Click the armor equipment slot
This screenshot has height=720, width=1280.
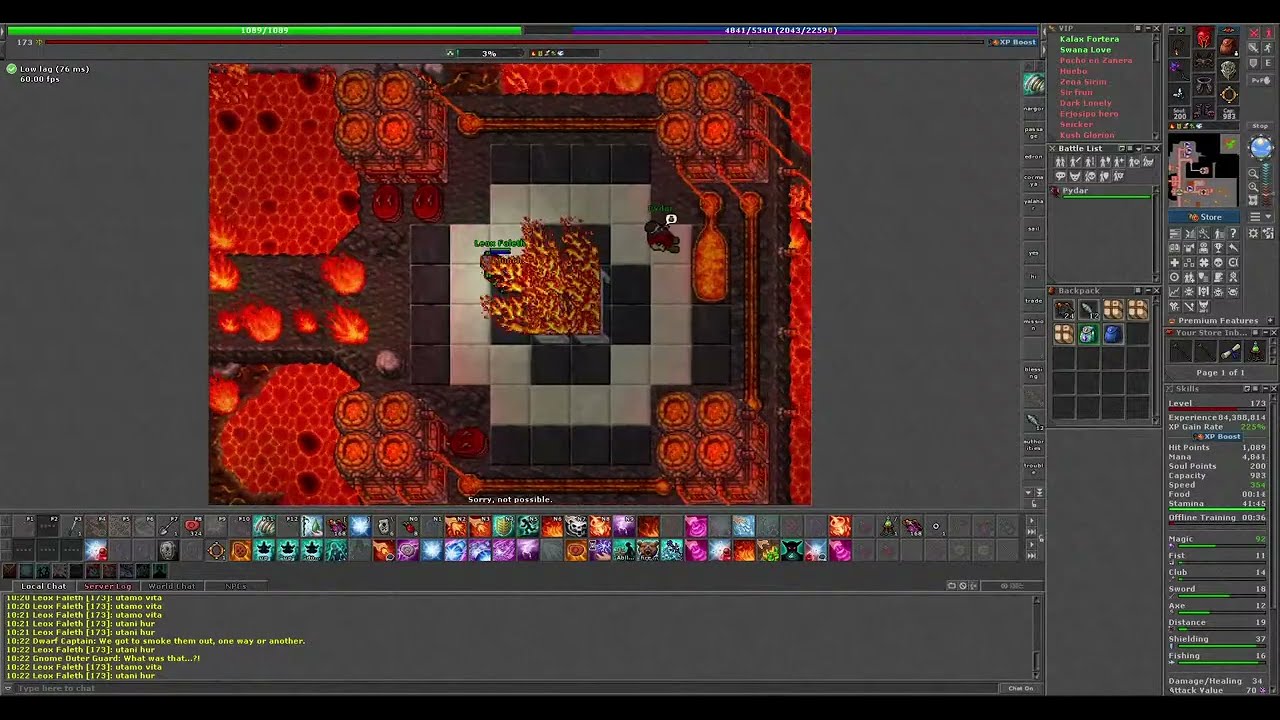click(1205, 60)
